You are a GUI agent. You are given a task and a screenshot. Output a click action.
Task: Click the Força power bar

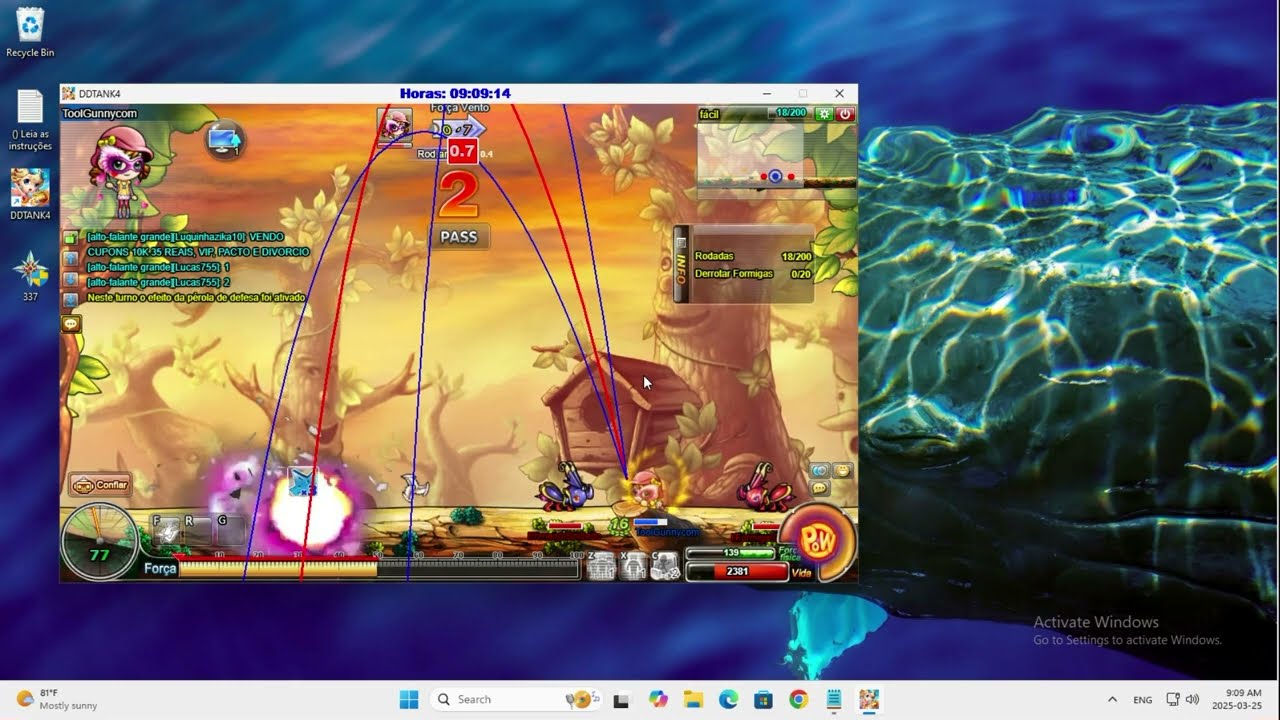tap(378, 569)
